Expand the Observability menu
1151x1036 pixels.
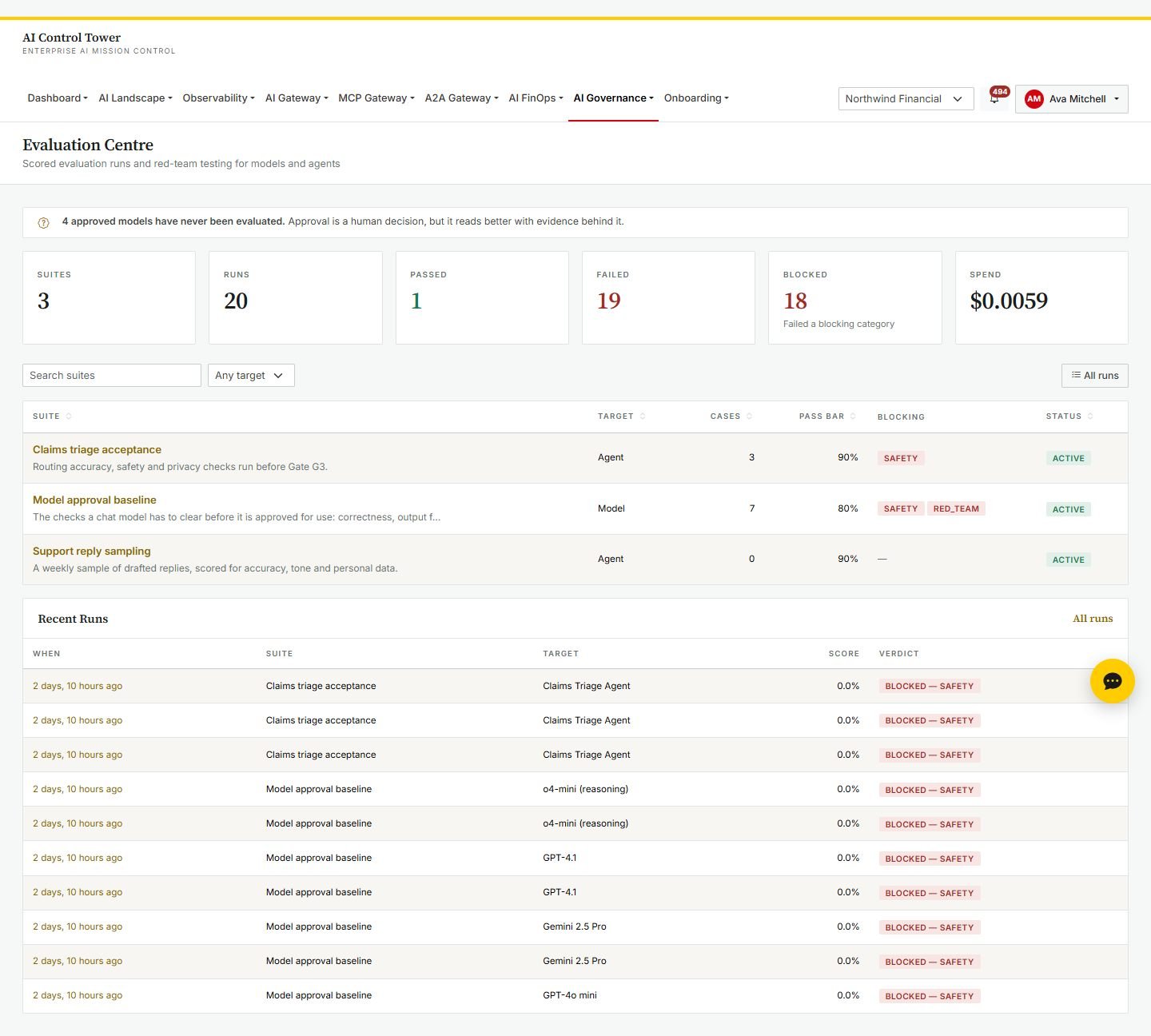tap(218, 98)
